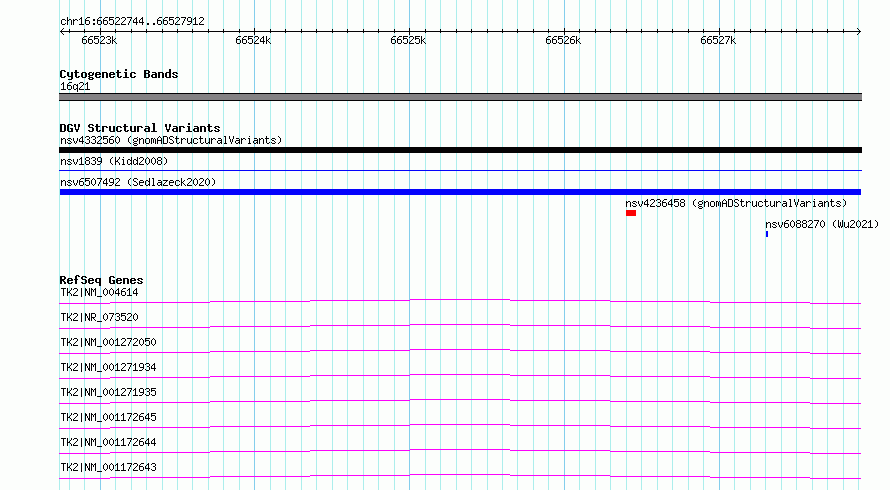Open the nsv6507492 (Sedlazeck2020) label
This screenshot has height=490, width=890.
pyautogui.click(x=138, y=182)
